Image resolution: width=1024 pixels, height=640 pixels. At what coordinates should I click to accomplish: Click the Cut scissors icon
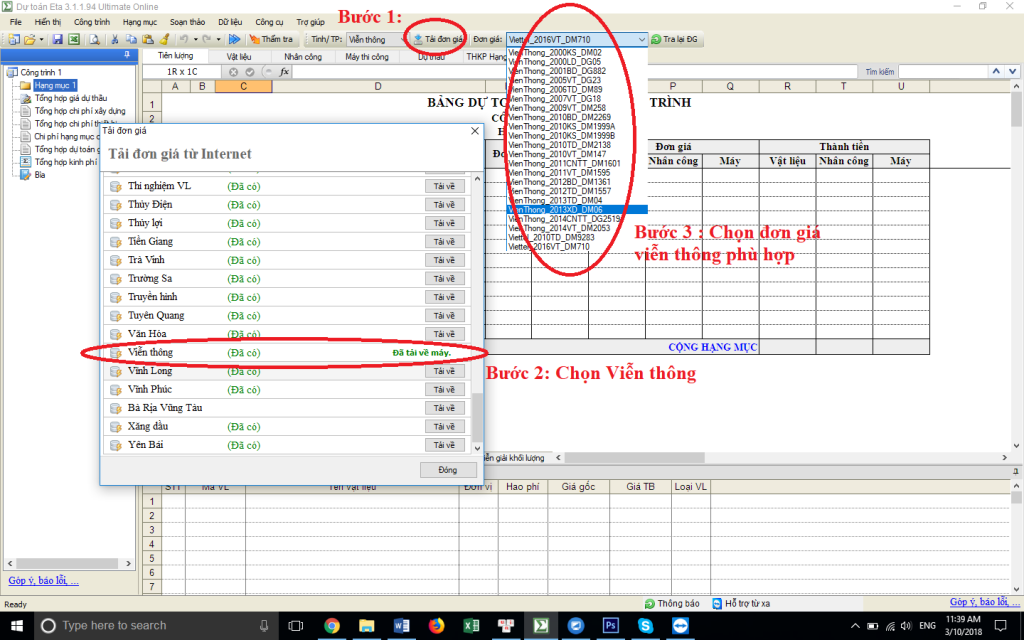[x=116, y=39]
